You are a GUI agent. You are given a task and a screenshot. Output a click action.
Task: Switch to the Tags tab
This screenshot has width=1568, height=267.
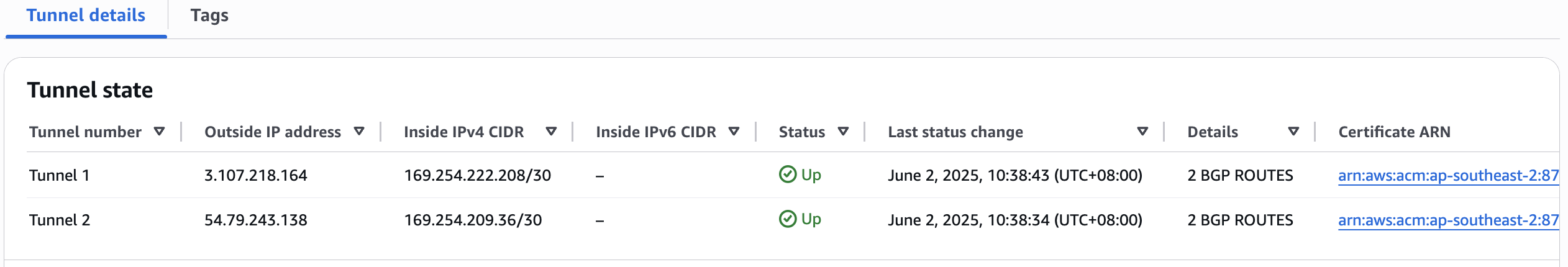point(209,16)
